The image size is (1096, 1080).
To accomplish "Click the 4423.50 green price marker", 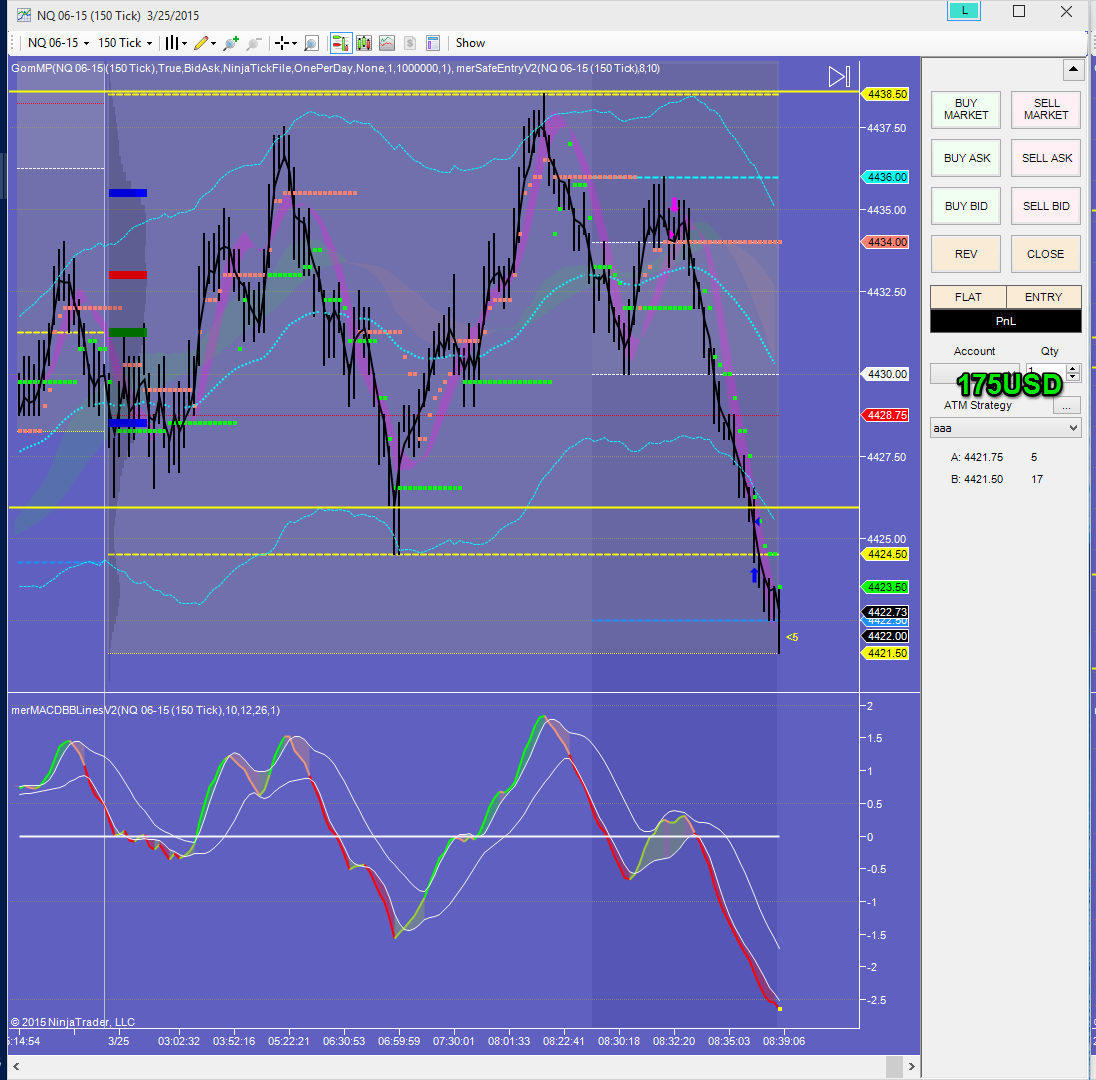I will (886, 587).
